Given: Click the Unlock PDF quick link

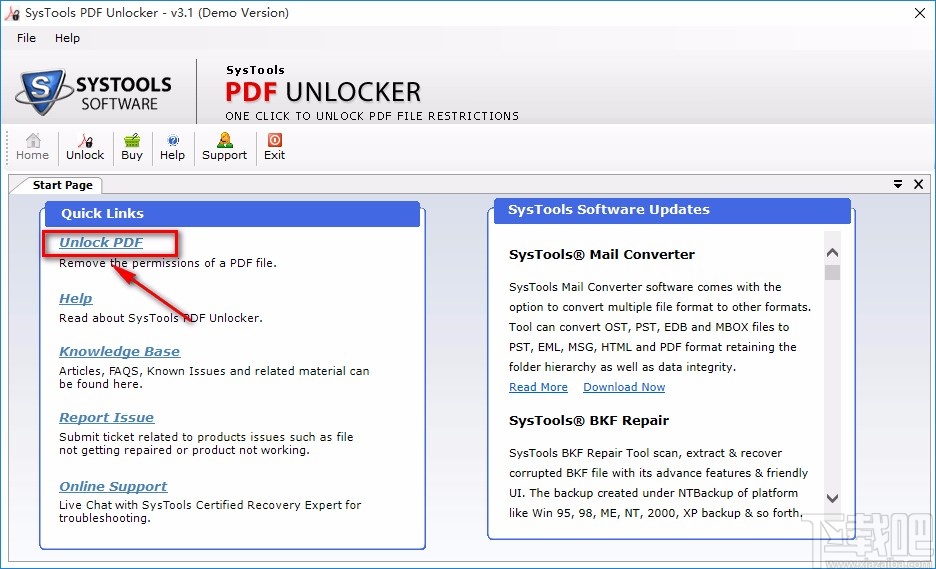Looking at the screenshot, I should [101, 242].
